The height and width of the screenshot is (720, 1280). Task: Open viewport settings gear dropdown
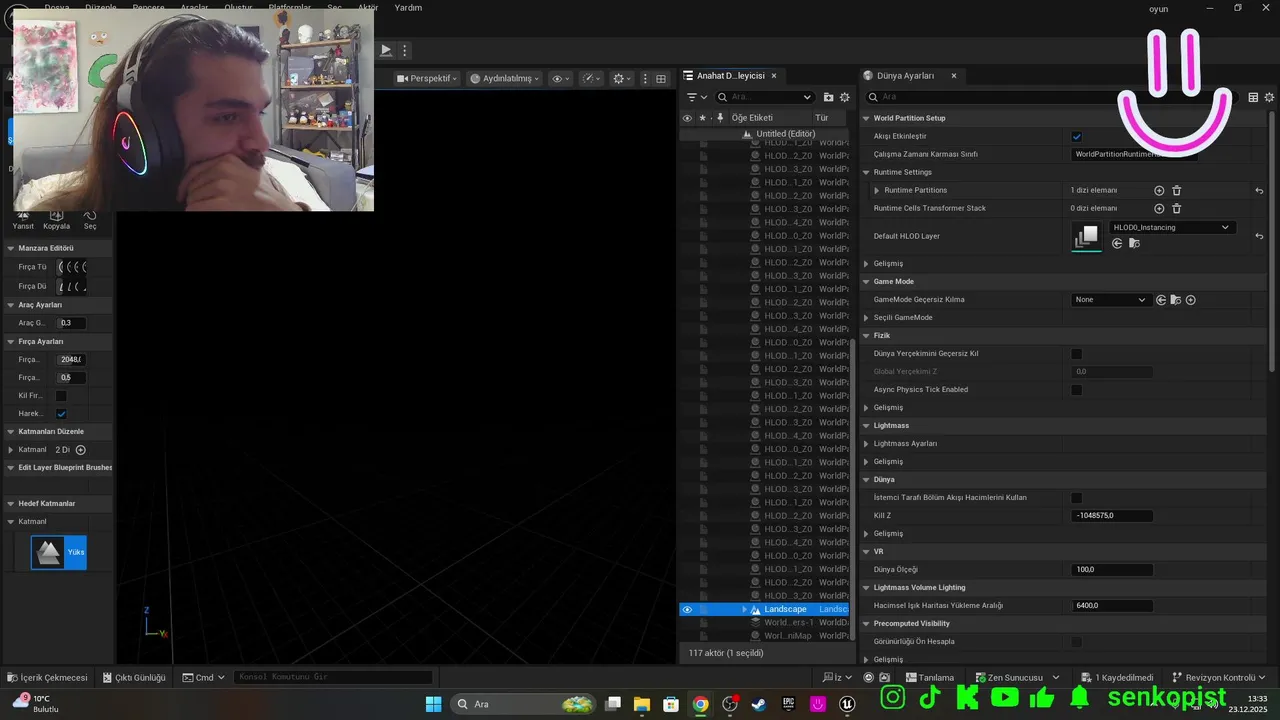click(x=622, y=78)
